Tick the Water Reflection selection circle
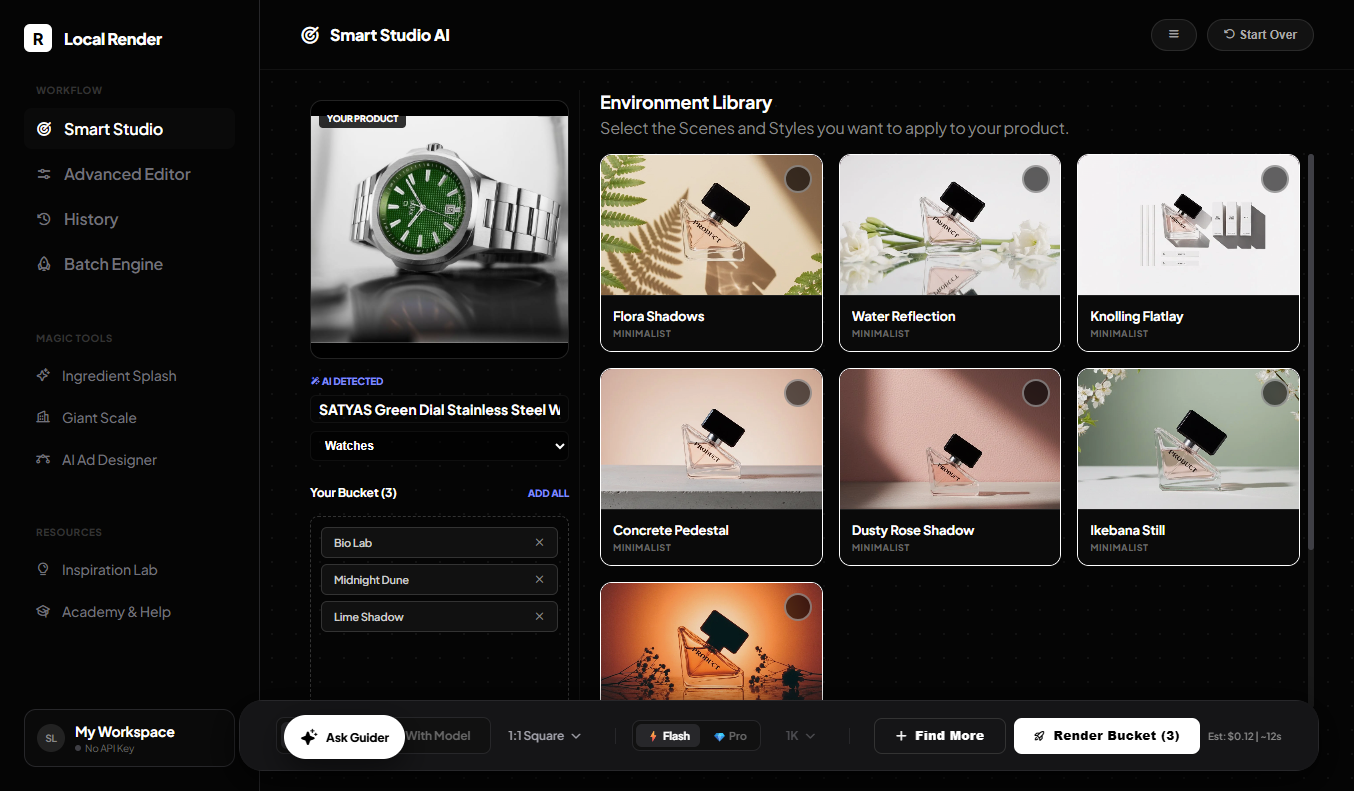The width and height of the screenshot is (1354, 791). (1036, 179)
